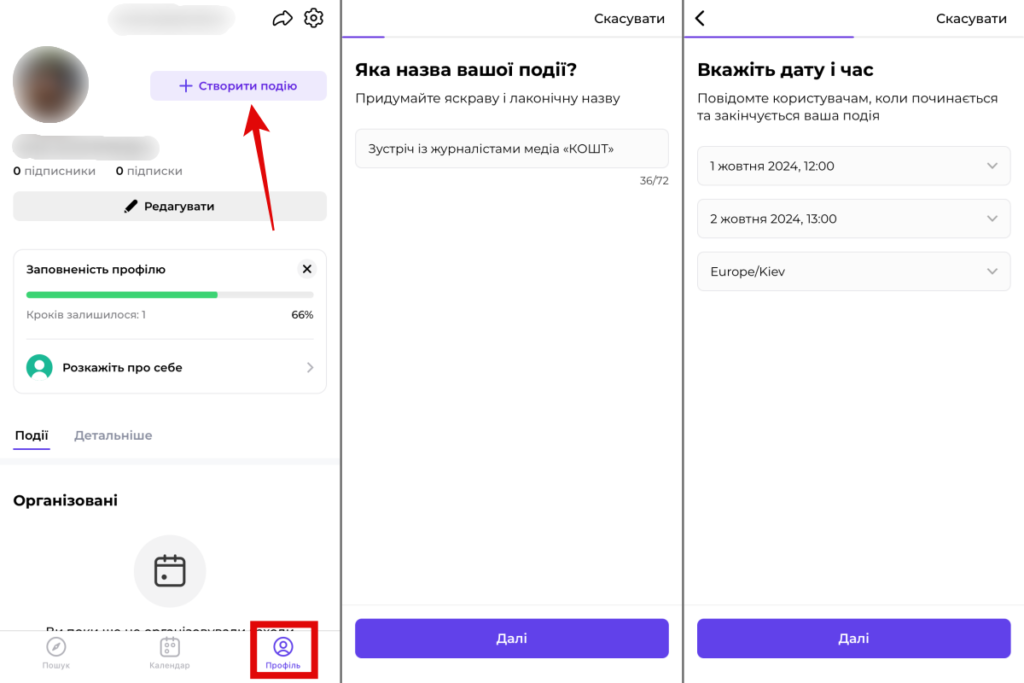Go back using the left arrow on date screen
The width and height of the screenshot is (1024, 683).
click(699, 18)
